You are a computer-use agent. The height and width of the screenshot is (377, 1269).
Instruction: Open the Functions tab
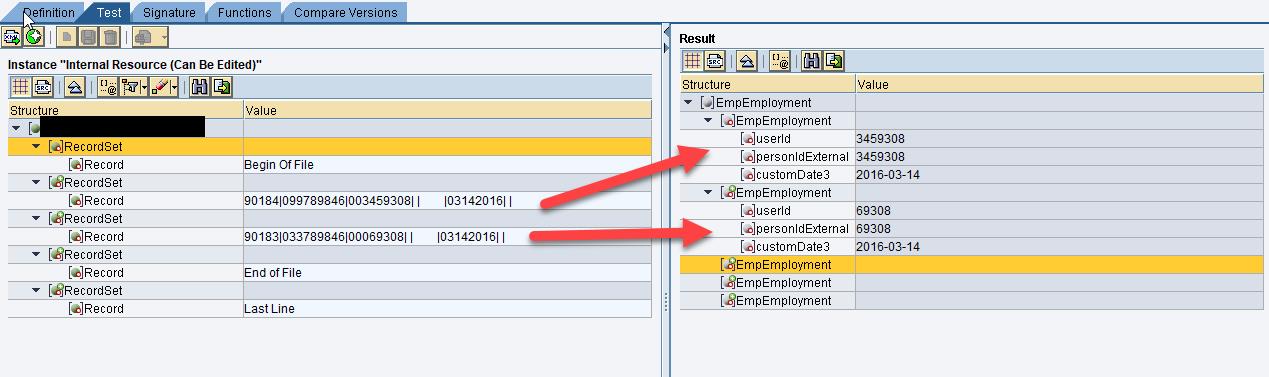click(244, 12)
